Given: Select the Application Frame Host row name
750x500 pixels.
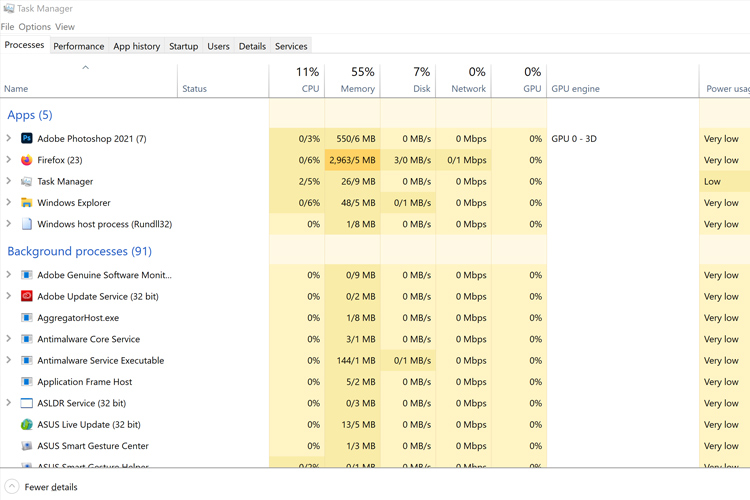Looking at the screenshot, I should [85, 382].
